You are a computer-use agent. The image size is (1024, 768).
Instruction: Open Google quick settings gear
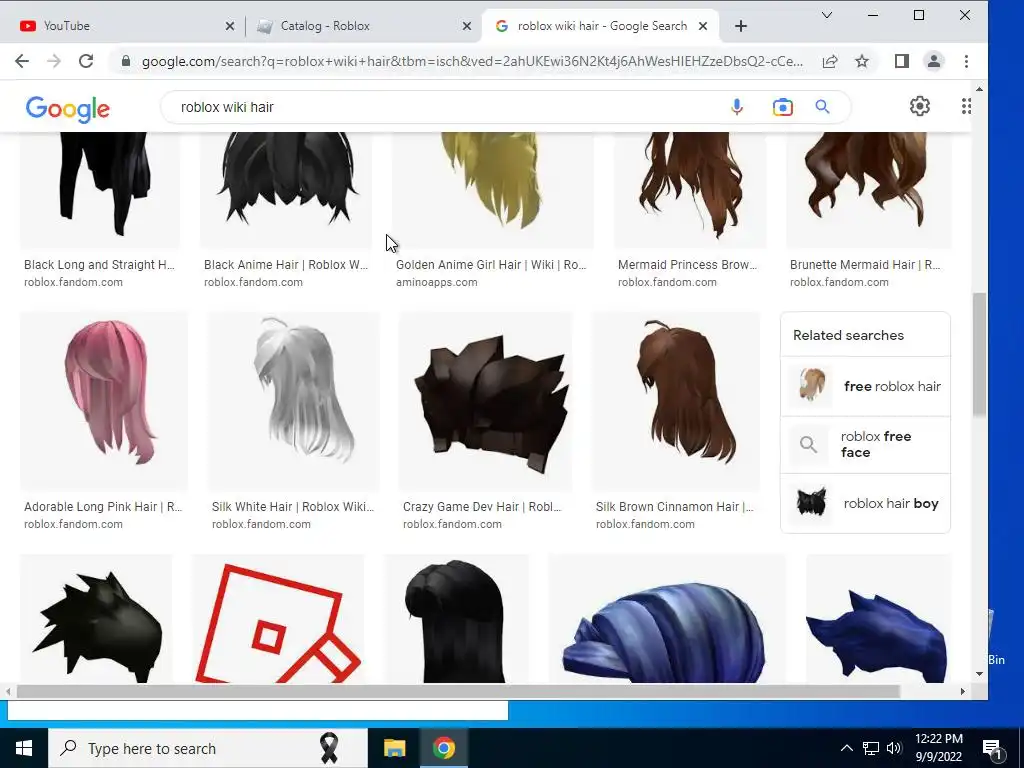click(920, 106)
